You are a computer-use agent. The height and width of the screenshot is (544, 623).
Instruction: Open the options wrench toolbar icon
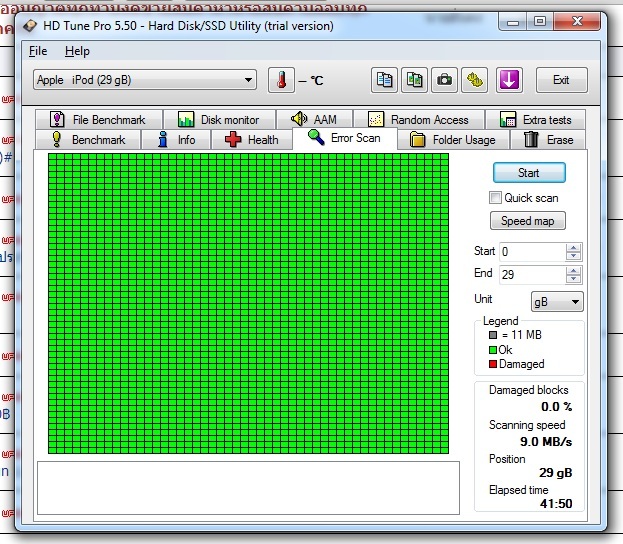[x=474, y=80]
